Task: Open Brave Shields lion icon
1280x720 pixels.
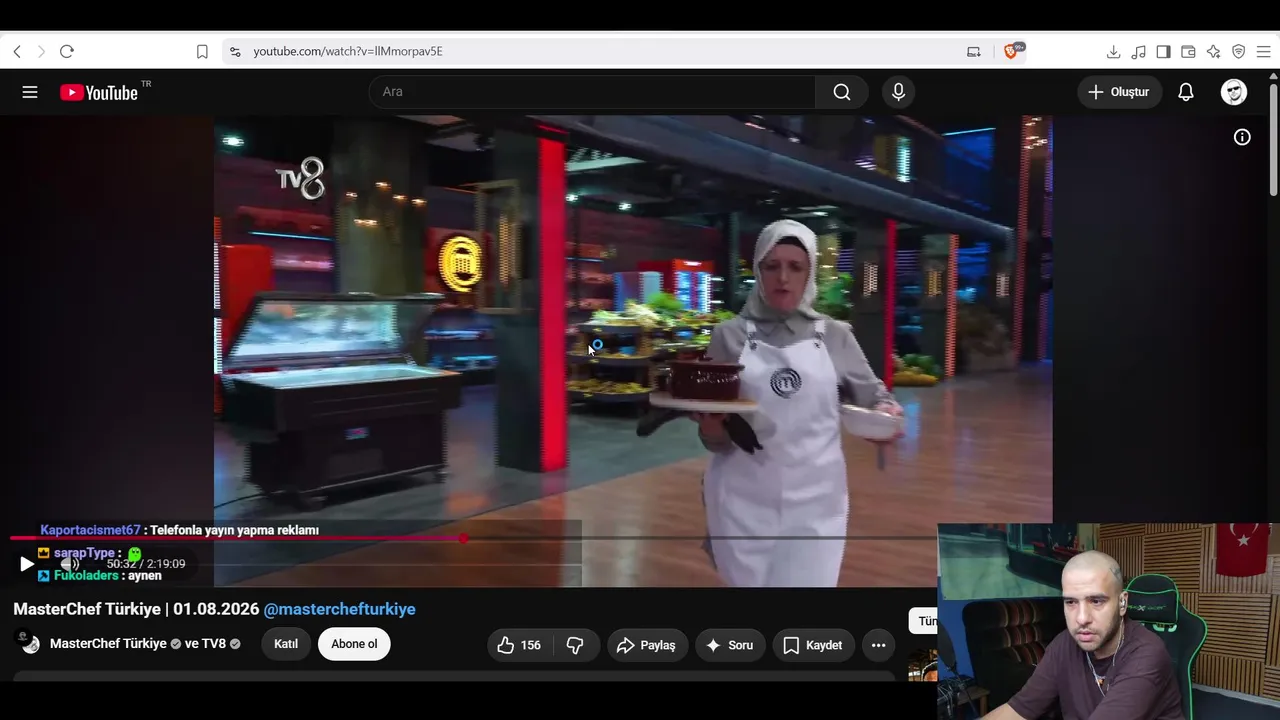Action: click(x=1013, y=51)
